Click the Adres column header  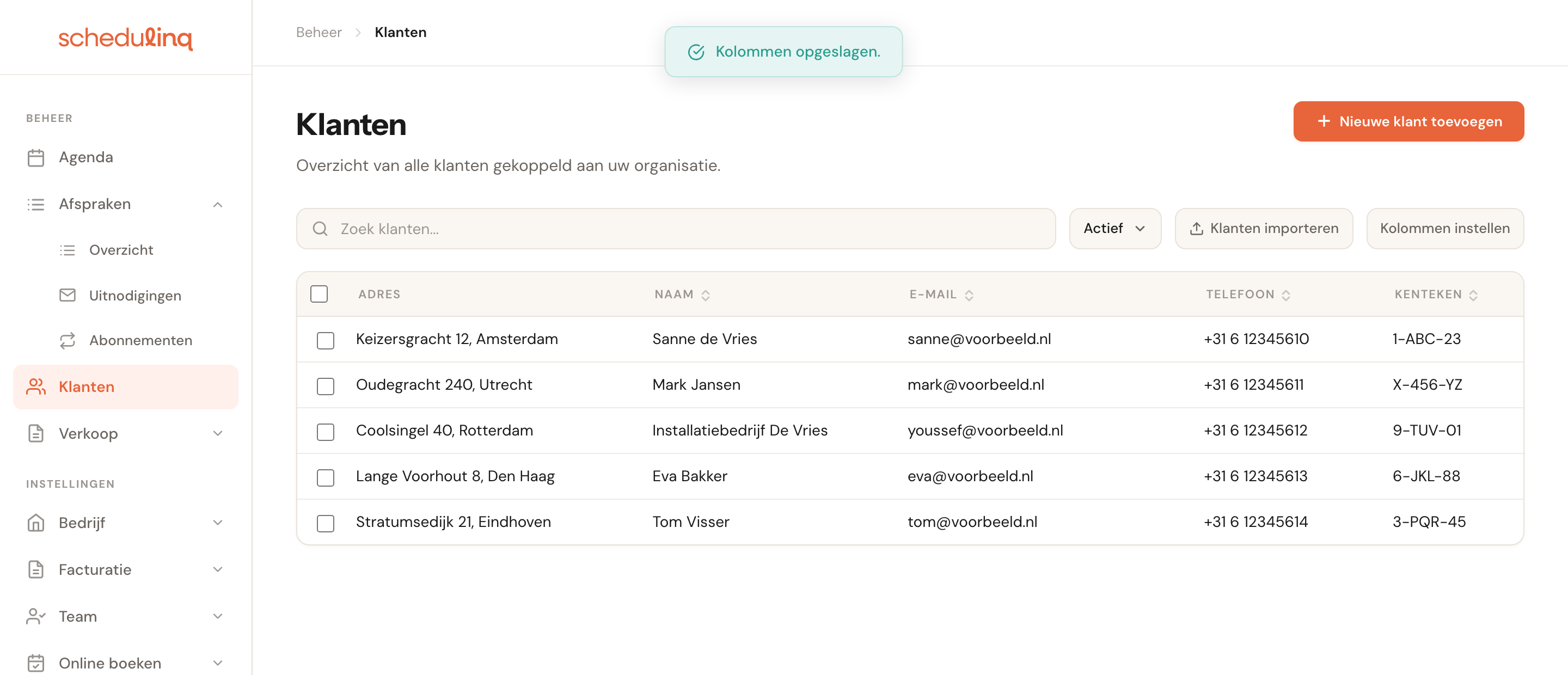(379, 294)
